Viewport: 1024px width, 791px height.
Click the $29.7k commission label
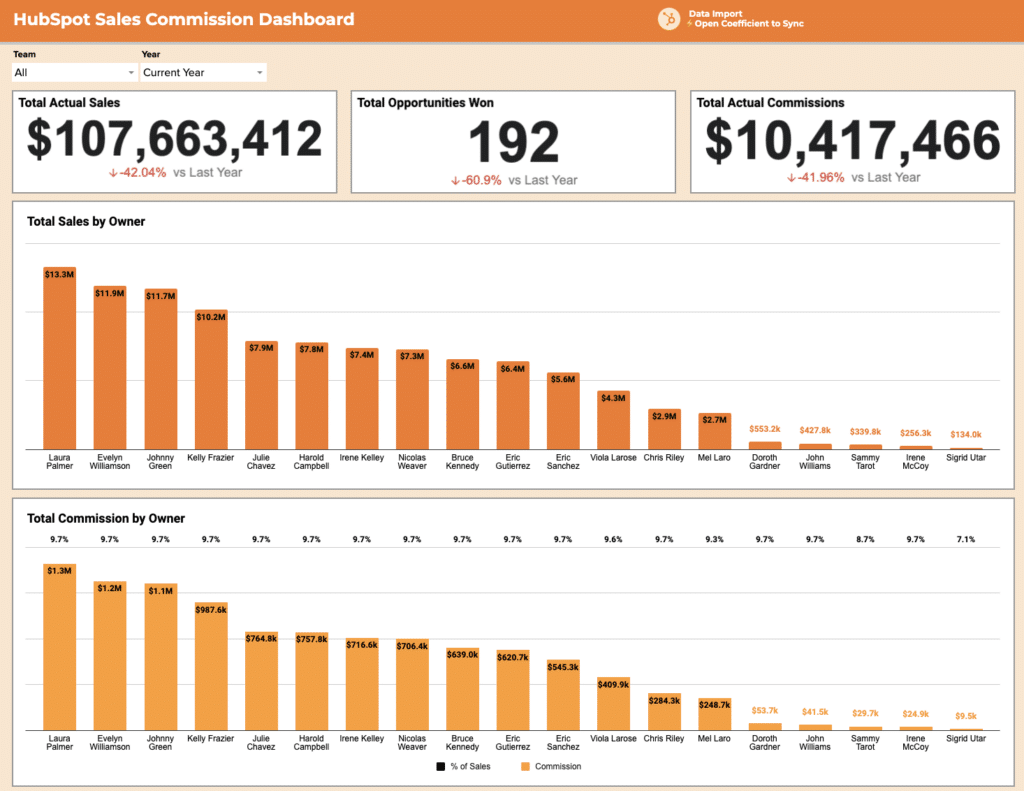tap(865, 713)
